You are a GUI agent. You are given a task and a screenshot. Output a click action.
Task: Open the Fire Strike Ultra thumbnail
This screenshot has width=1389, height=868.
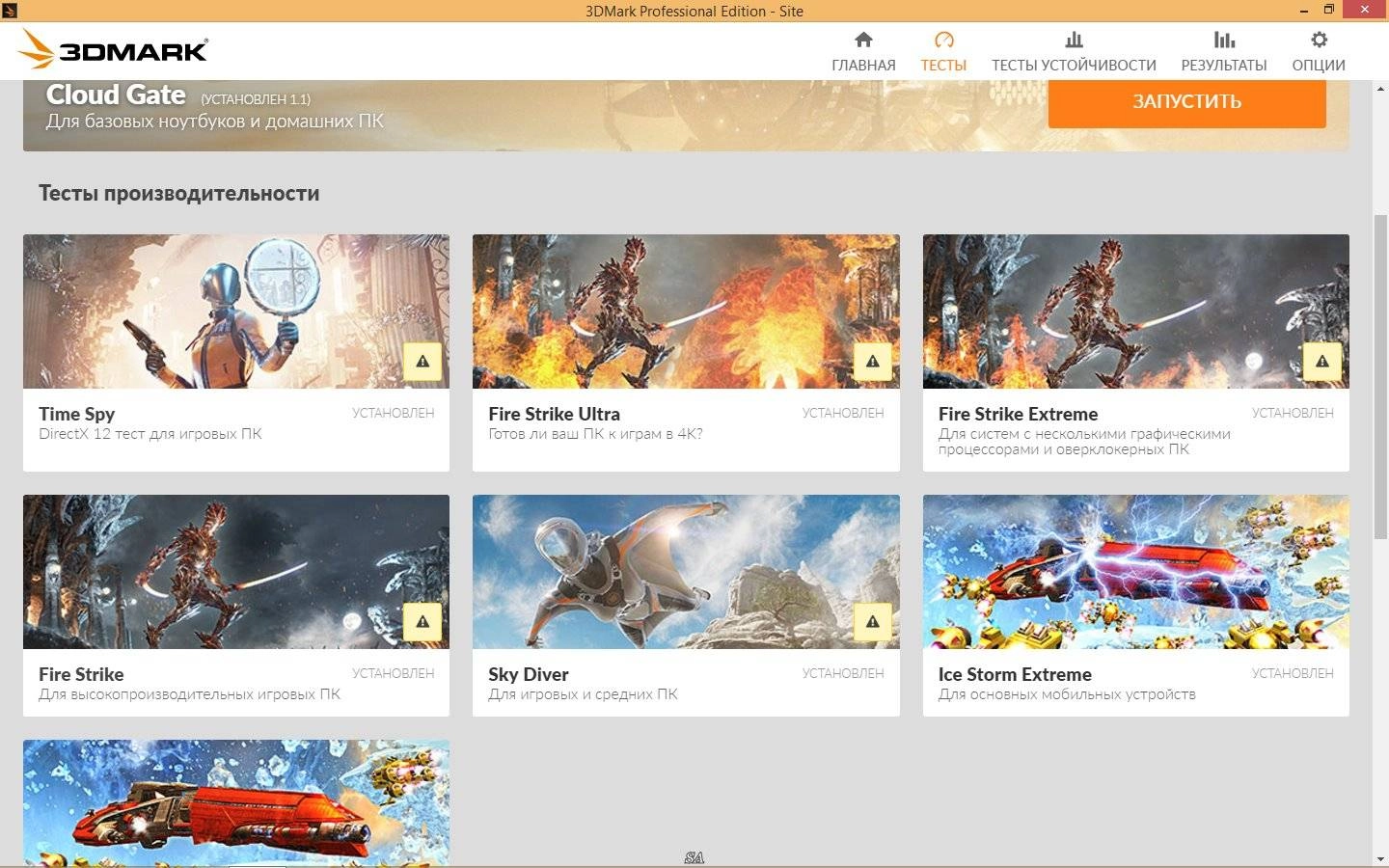(686, 312)
